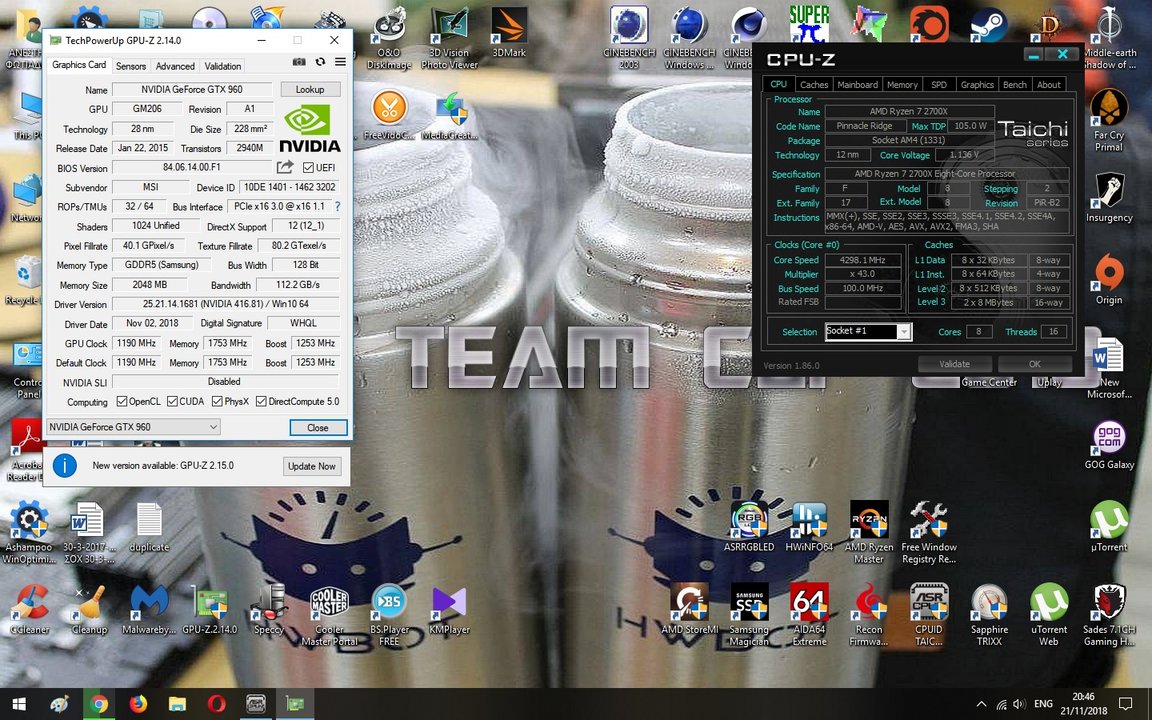
Task: Switch to the About tab in CPU-Z
Action: pos(1048,84)
